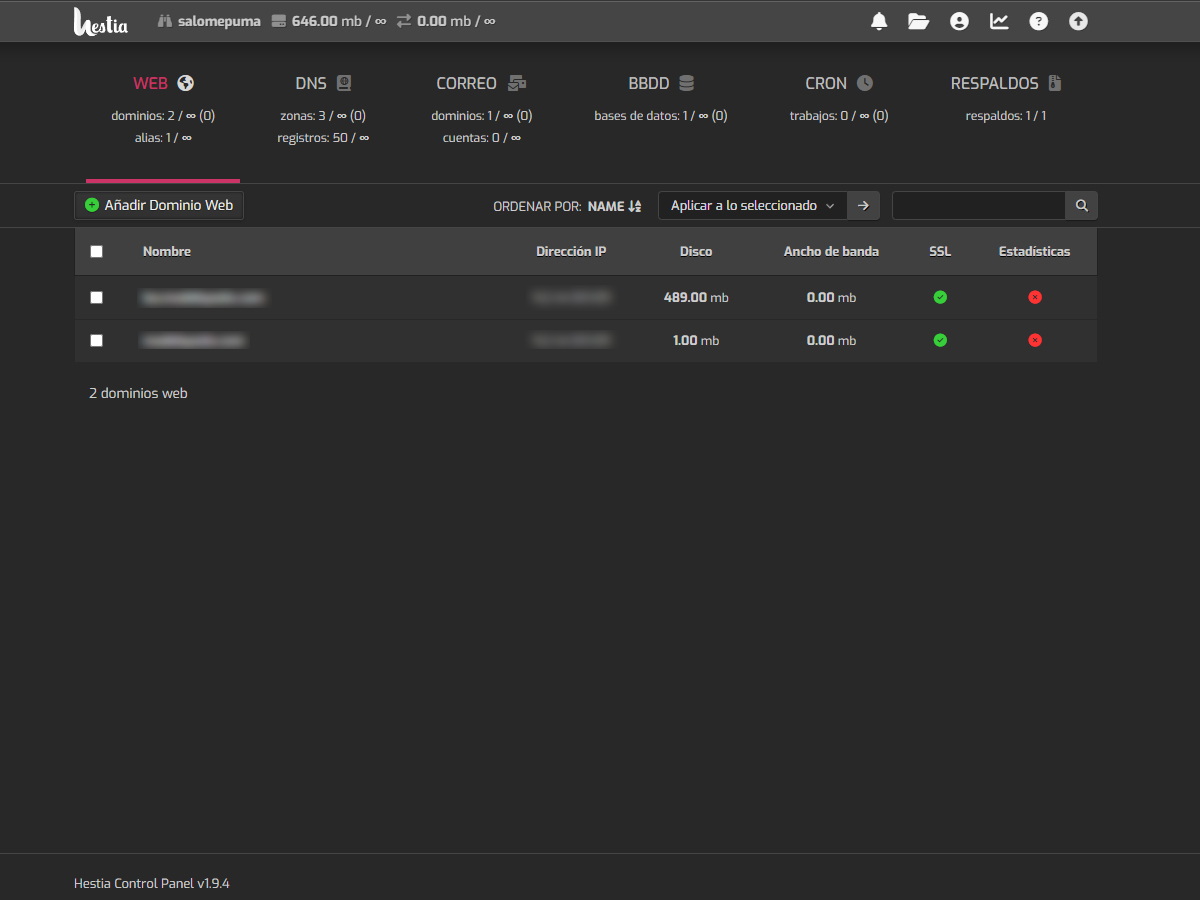
Task: Check the second domain row checkbox
Action: pos(97,340)
